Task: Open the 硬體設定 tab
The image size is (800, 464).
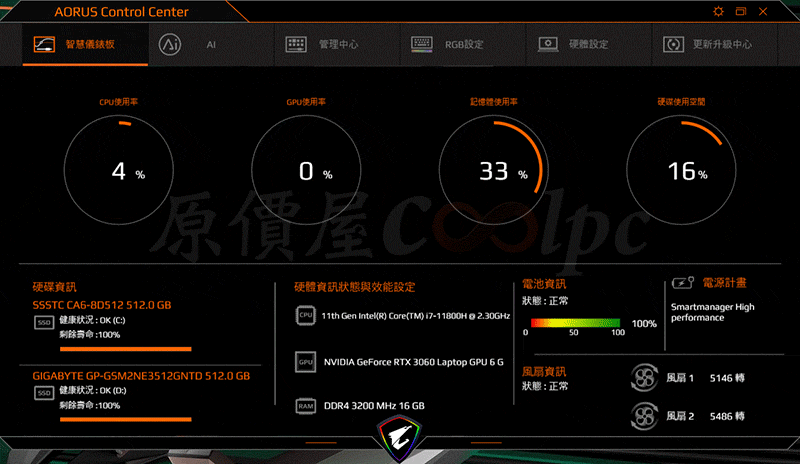Action: tap(589, 44)
